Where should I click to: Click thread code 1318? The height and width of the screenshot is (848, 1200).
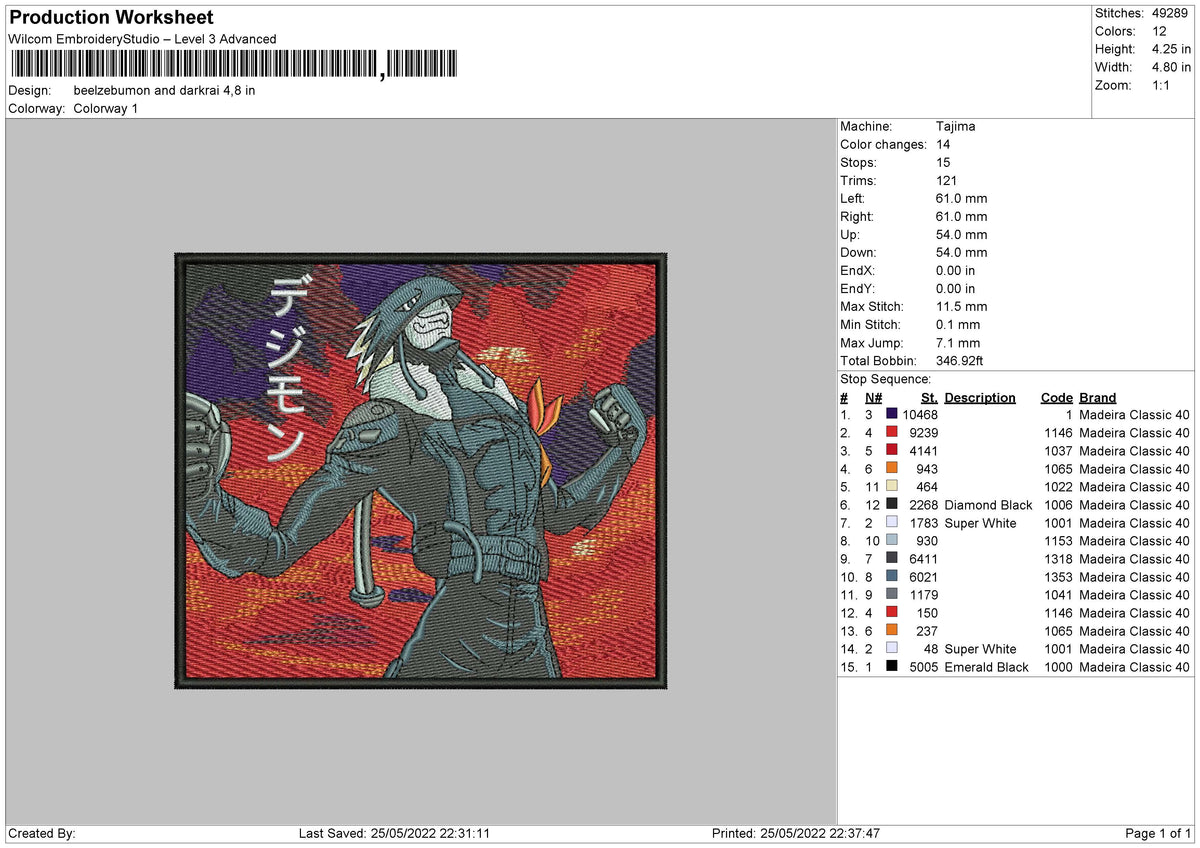(1056, 558)
